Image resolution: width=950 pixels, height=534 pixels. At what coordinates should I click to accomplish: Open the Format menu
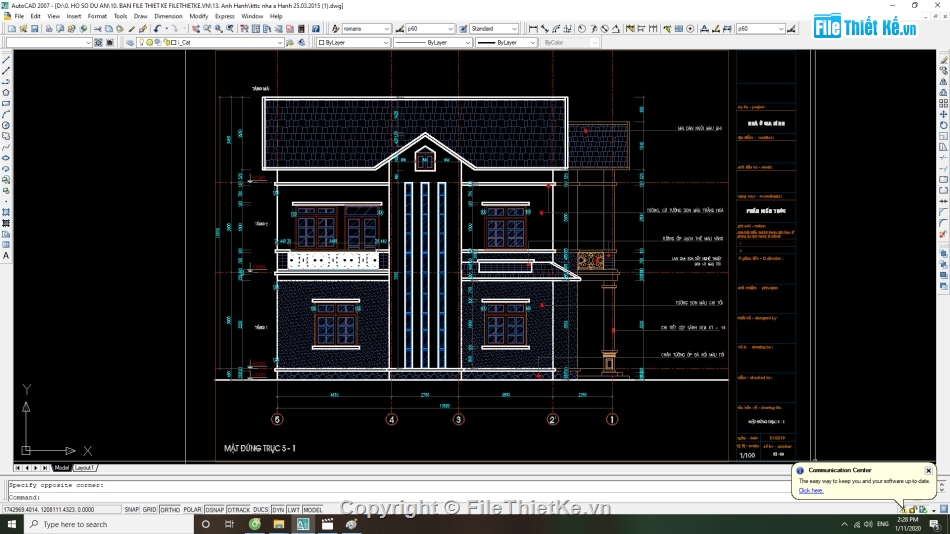click(97, 16)
